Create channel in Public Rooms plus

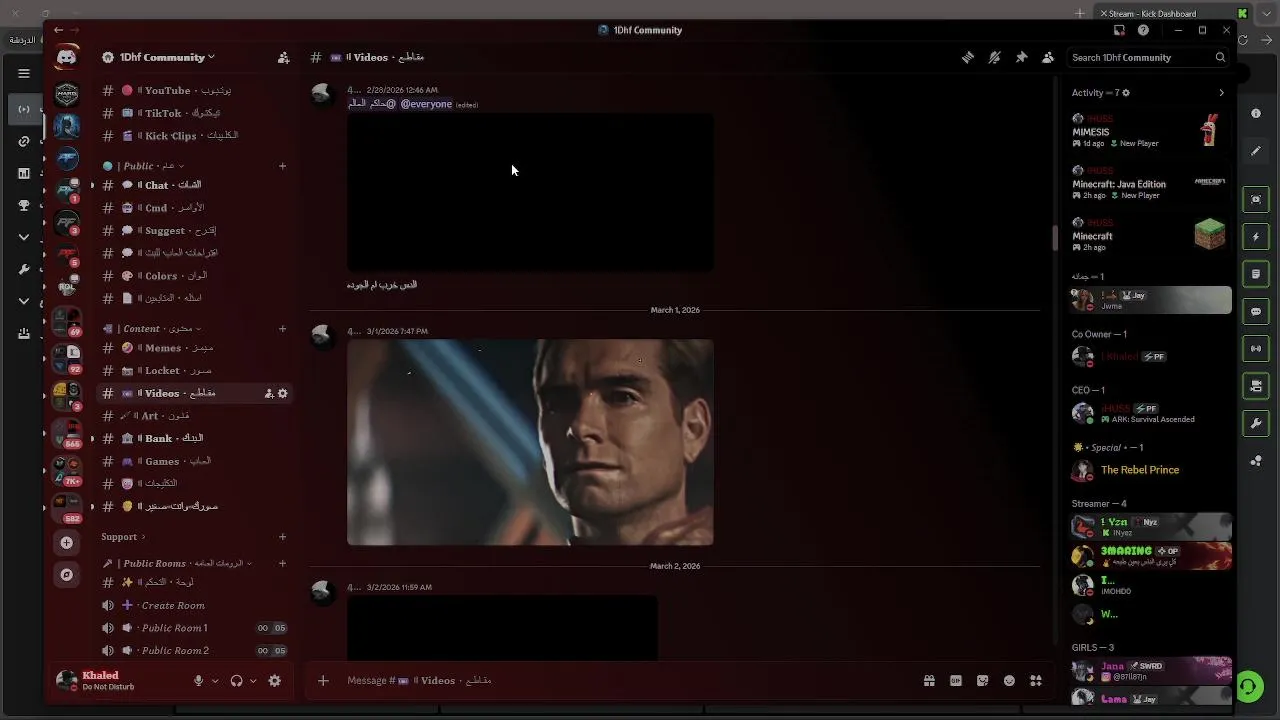pos(282,564)
